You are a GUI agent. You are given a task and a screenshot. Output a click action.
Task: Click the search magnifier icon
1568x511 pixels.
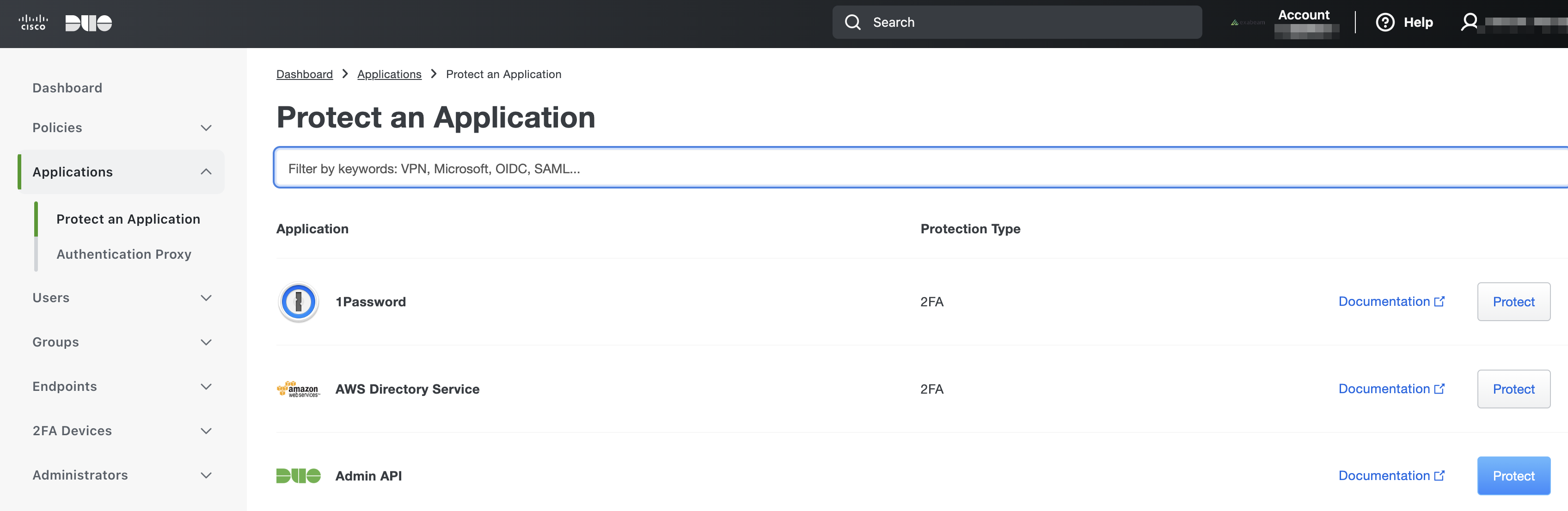(x=853, y=23)
